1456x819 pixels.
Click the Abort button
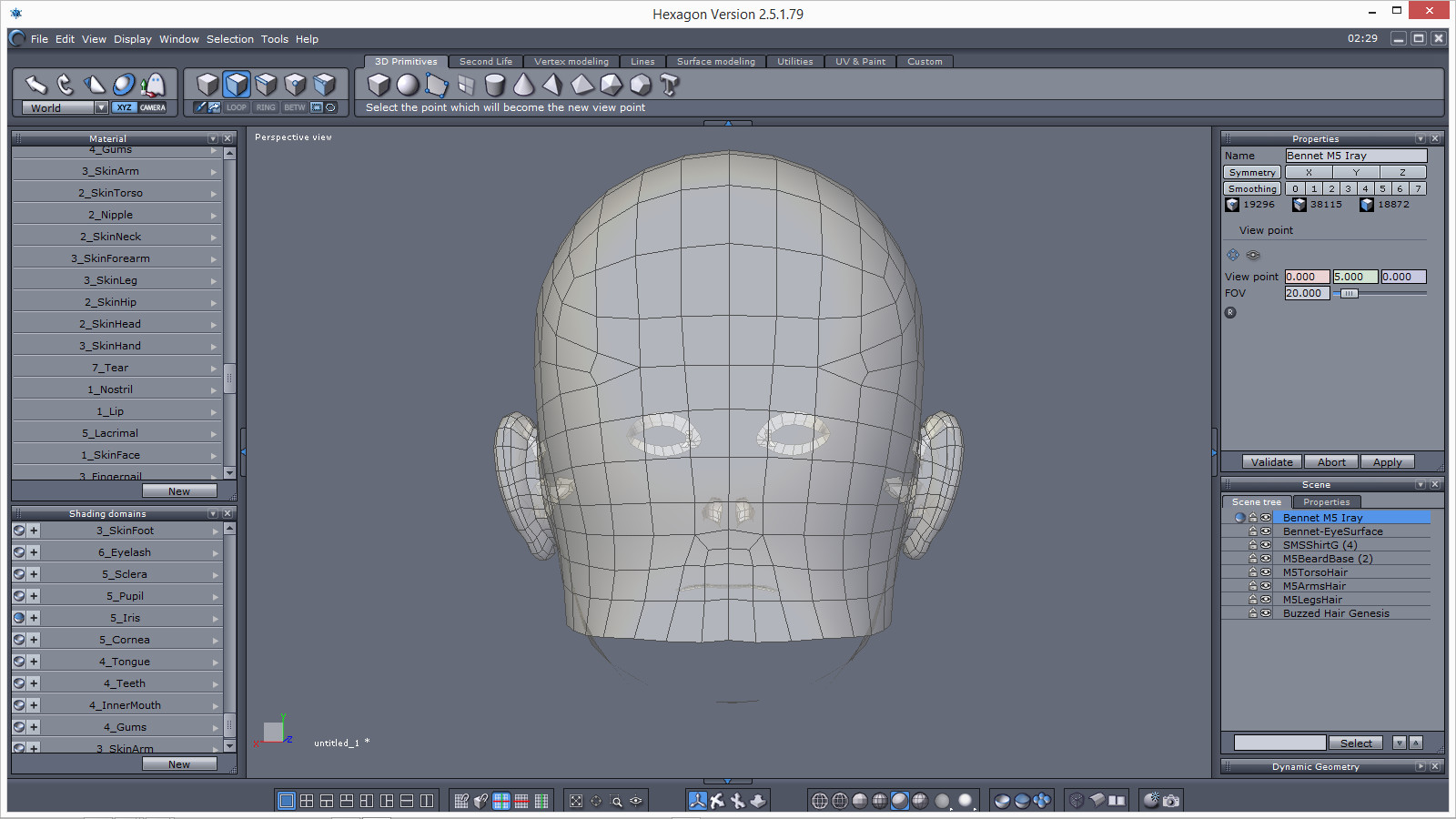pos(1331,462)
